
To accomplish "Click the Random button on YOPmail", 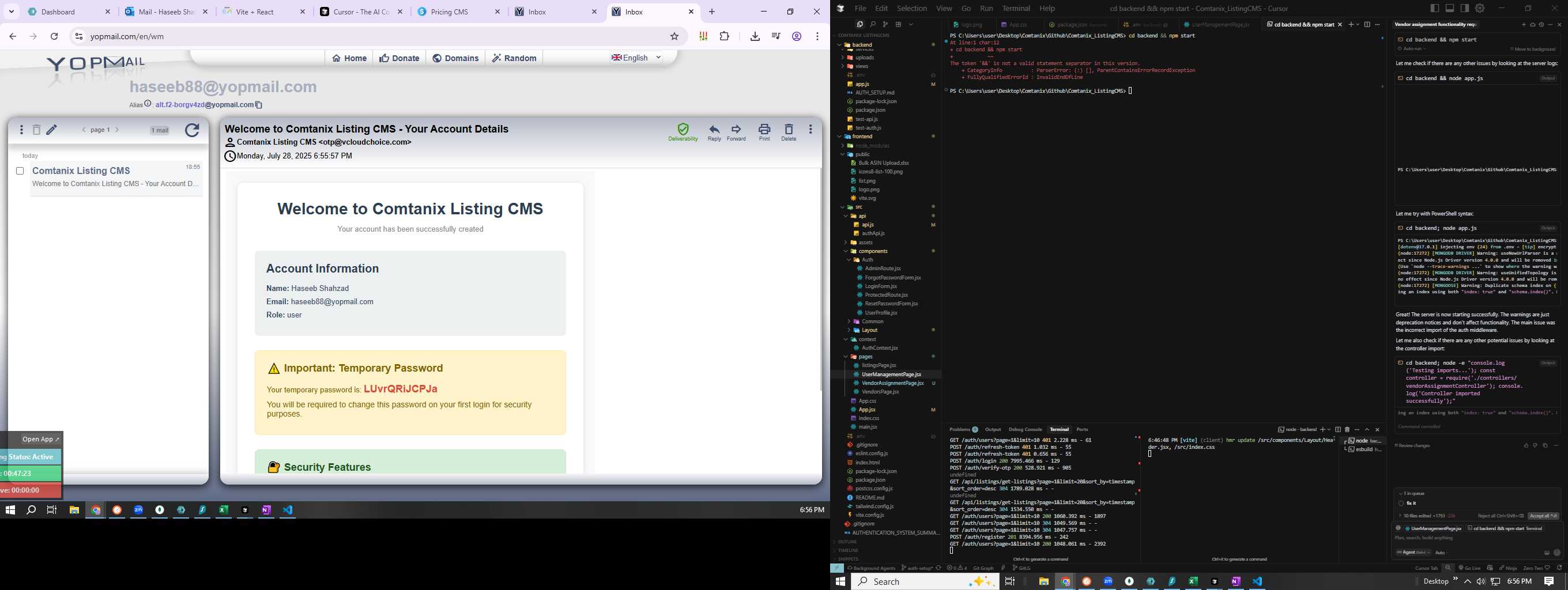I will point(514,58).
